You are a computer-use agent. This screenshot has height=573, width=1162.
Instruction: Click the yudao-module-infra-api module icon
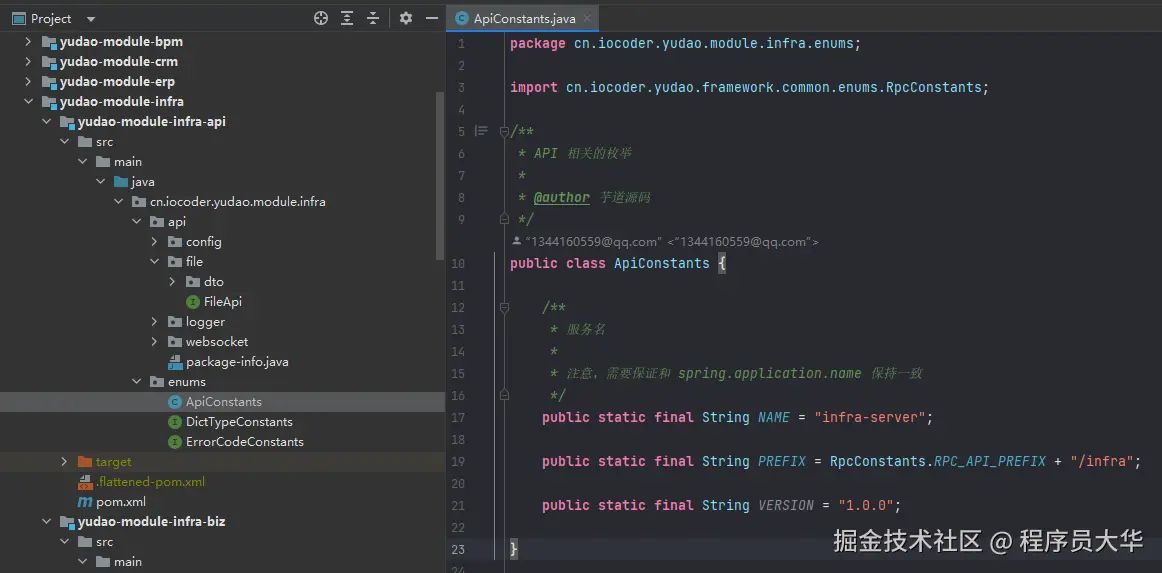(67, 122)
